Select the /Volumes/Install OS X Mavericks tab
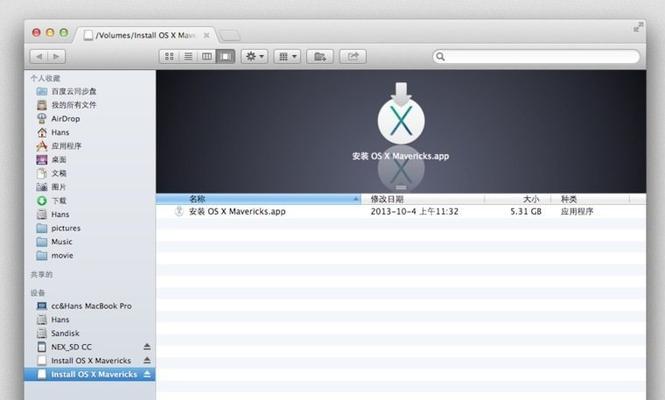The width and height of the screenshot is (665, 400). 144,35
